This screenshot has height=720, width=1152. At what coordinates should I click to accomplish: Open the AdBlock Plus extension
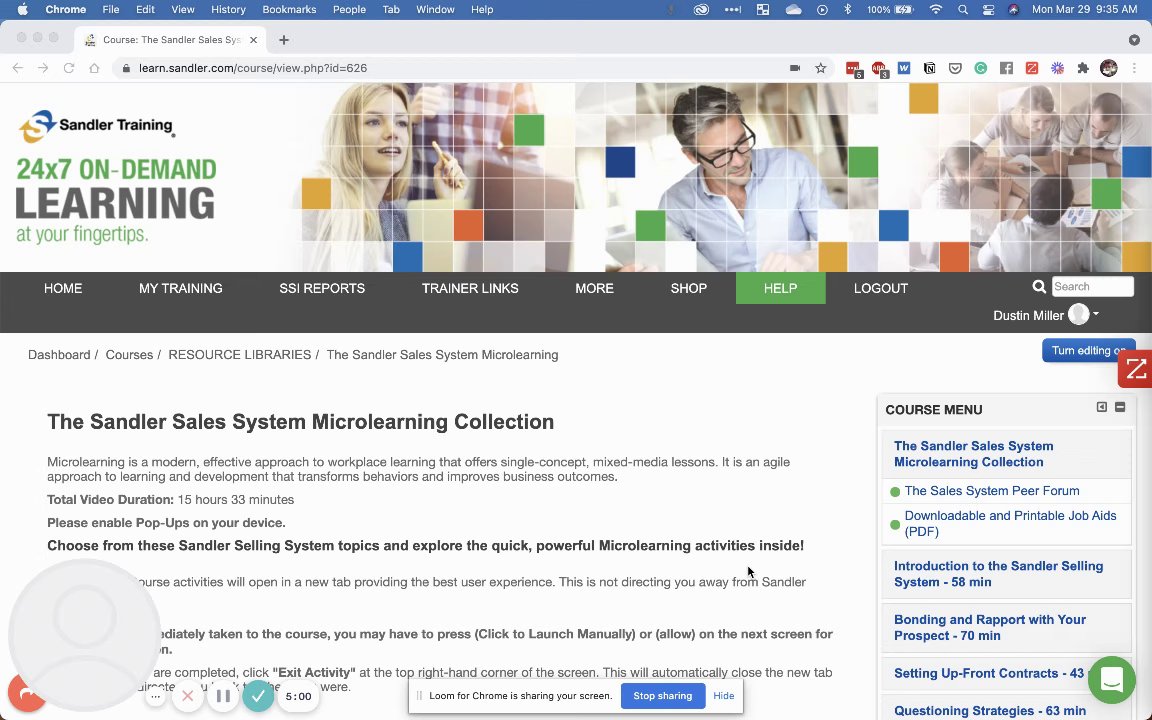tap(879, 68)
